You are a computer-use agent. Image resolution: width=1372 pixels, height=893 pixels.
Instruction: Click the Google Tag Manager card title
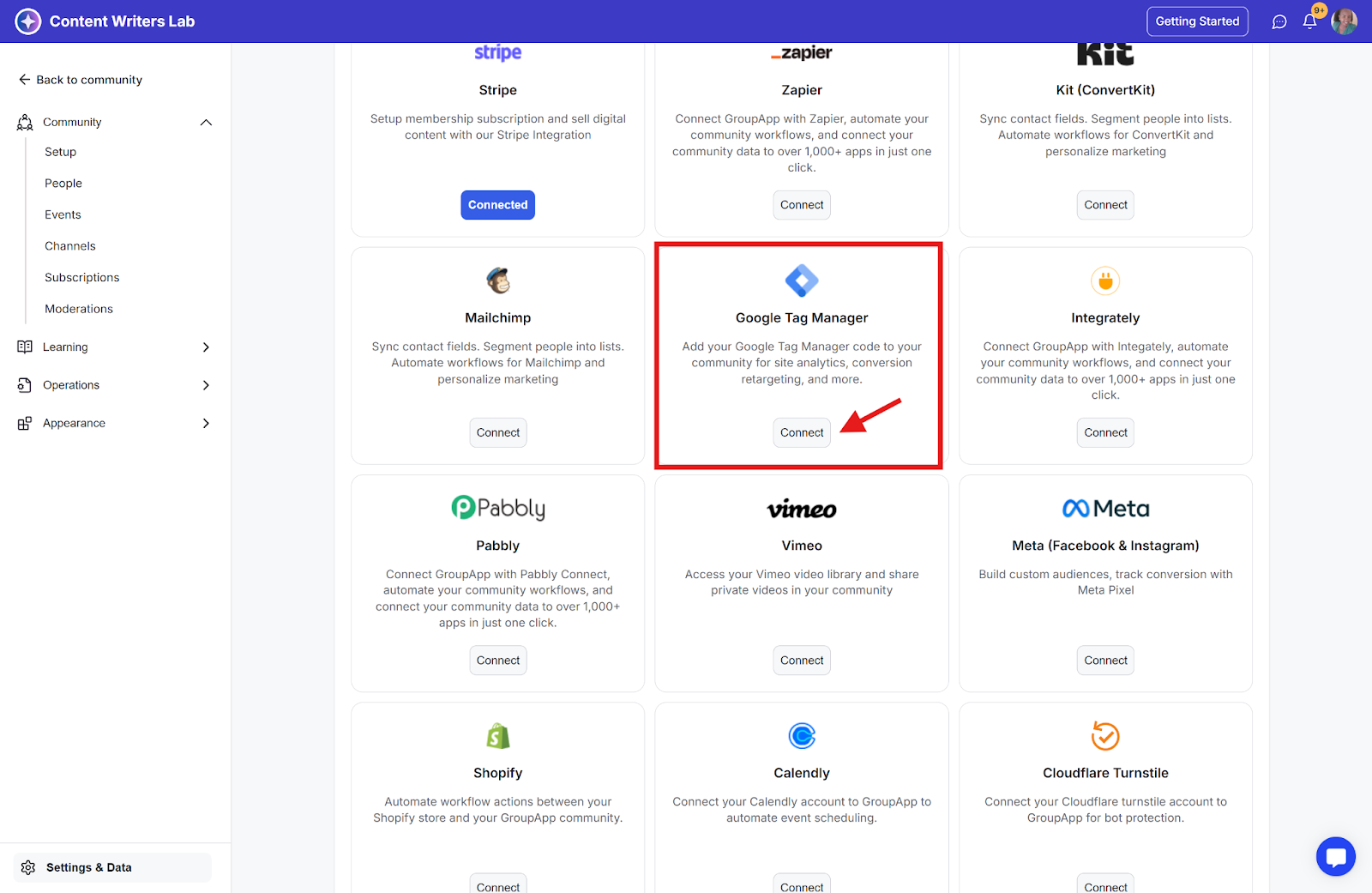point(802,318)
